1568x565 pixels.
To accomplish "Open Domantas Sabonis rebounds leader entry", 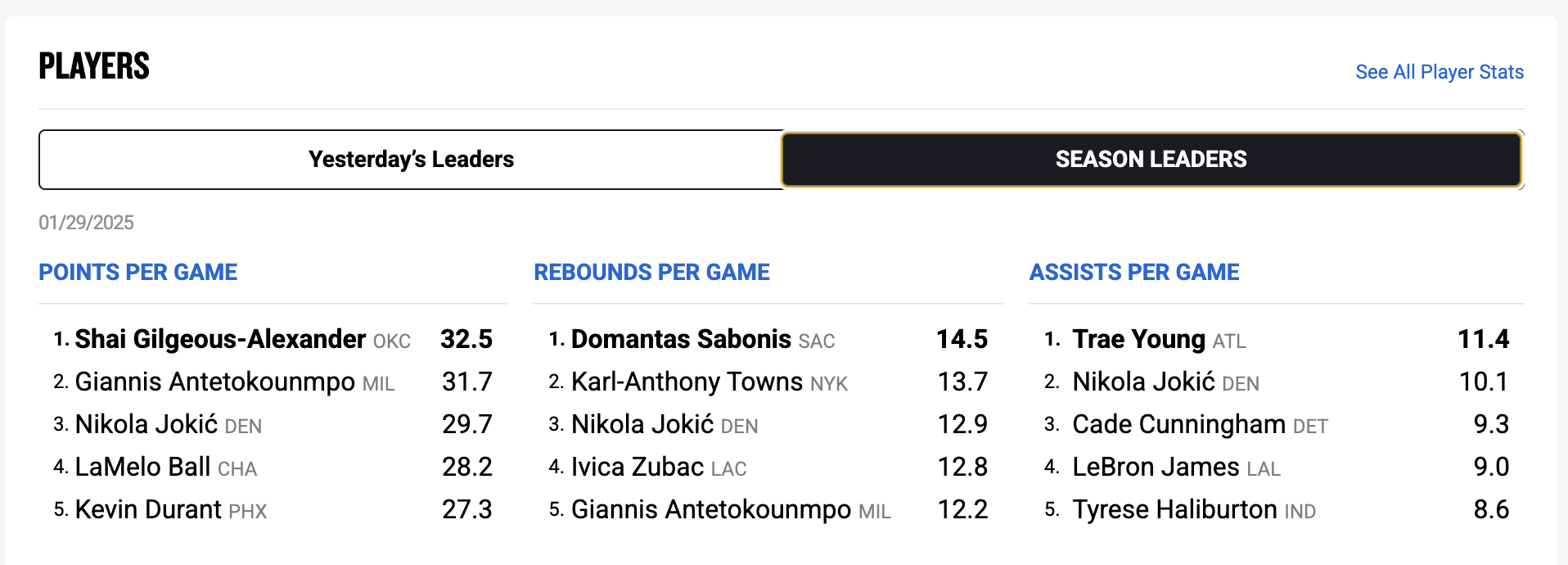I will click(681, 339).
